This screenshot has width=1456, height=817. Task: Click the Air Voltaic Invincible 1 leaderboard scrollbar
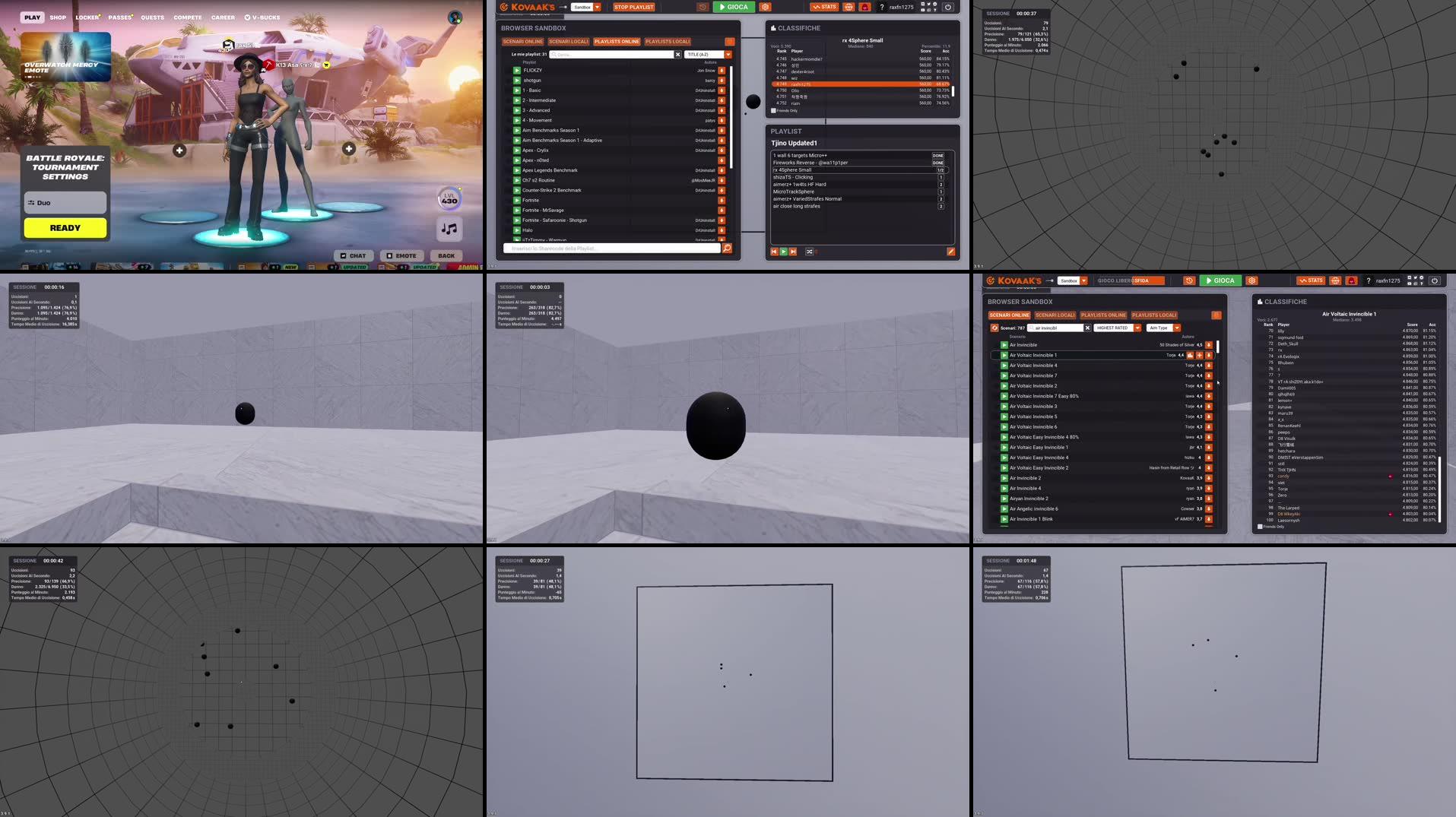click(x=1439, y=490)
